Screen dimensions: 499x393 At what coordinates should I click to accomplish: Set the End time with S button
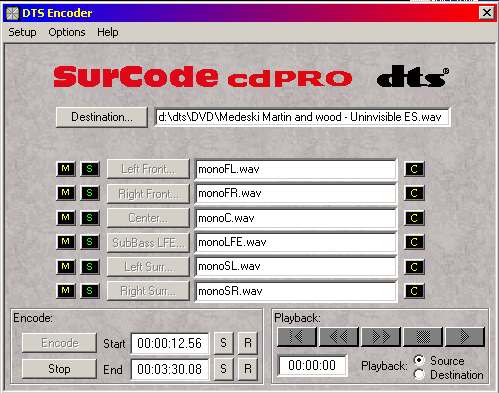[x=223, y=369]
